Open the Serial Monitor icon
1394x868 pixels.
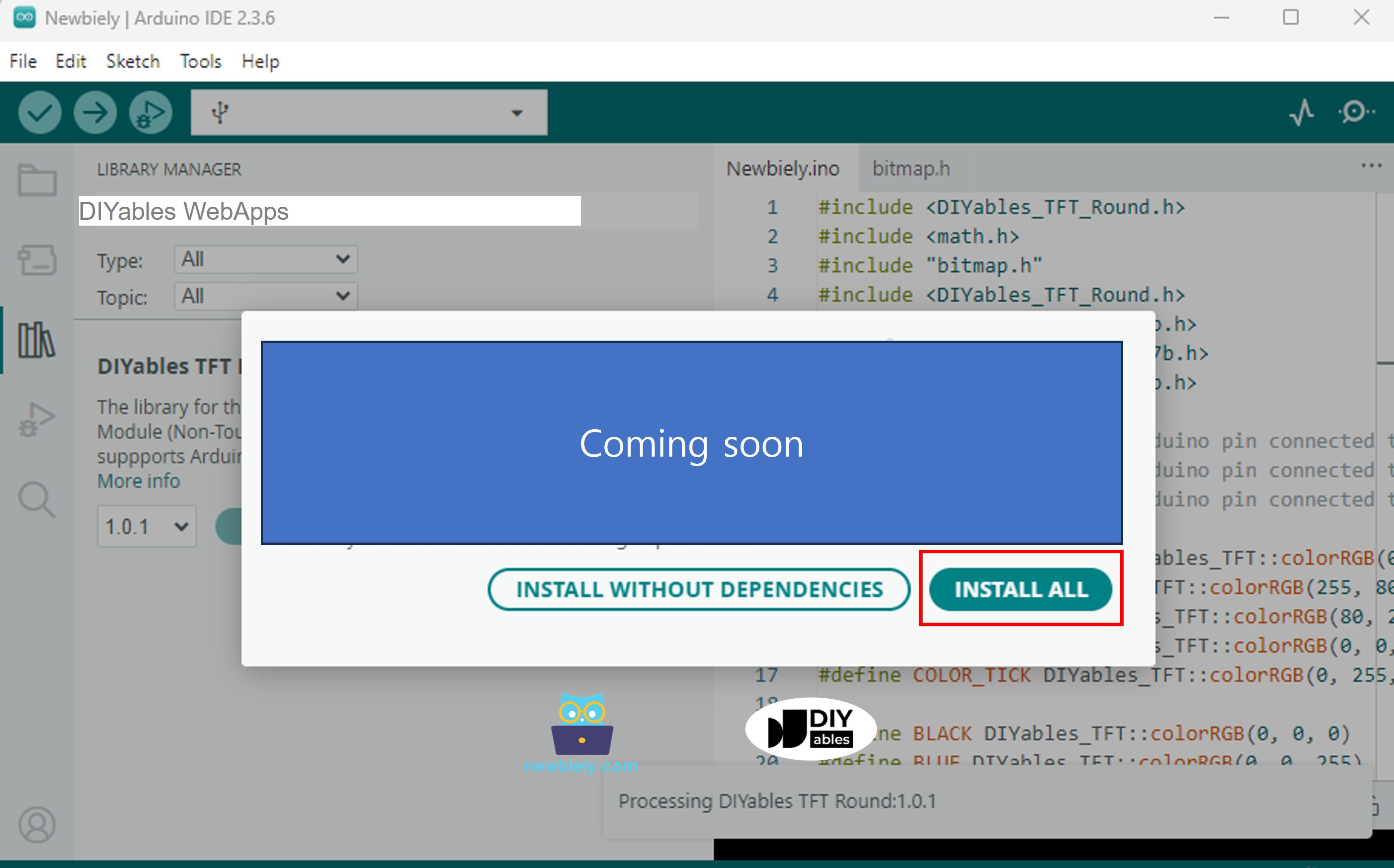(x=1356, y=111)
